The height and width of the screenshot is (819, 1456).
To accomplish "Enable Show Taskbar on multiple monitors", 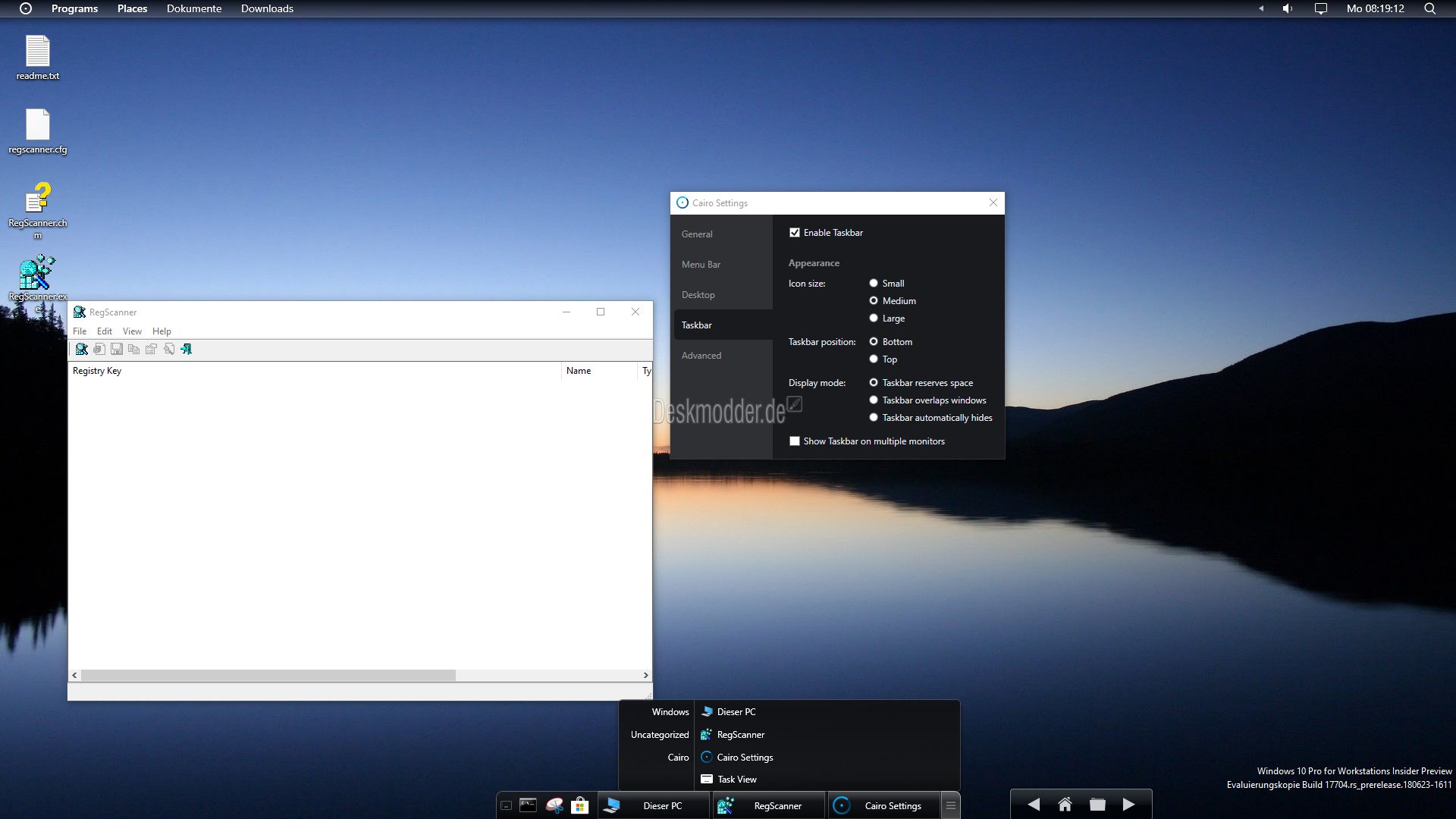I will tap(795, 441).
